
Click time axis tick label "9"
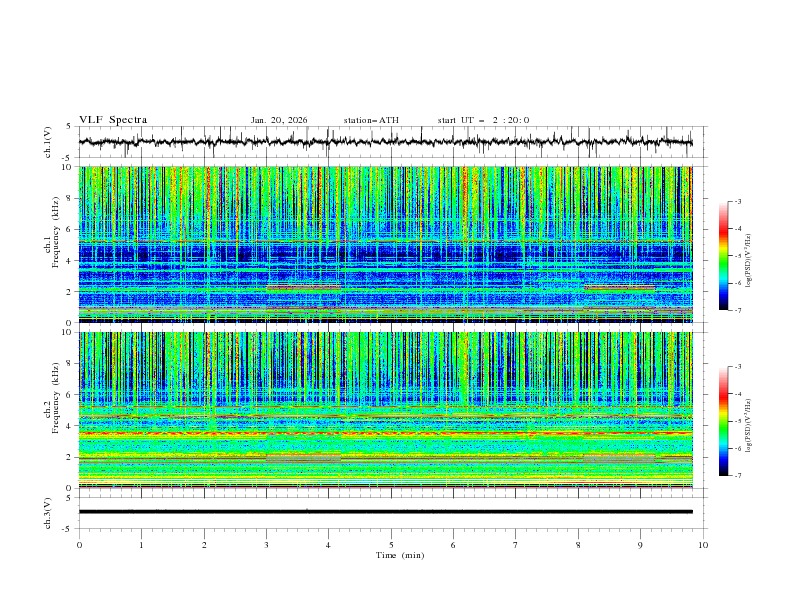(640, 545)
